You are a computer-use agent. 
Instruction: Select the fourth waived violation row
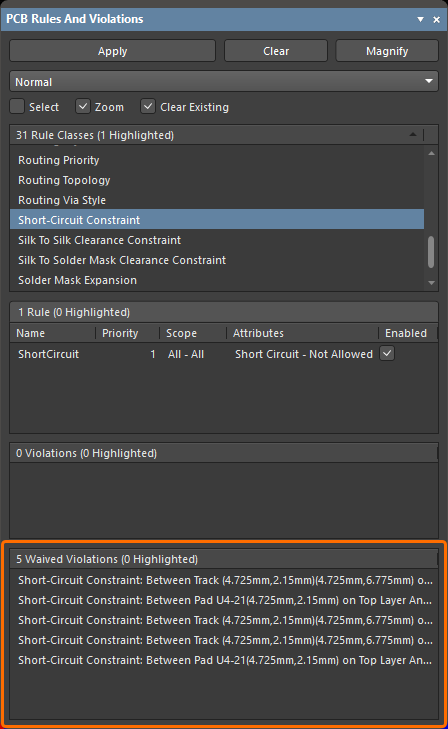[x=224, y=640]
